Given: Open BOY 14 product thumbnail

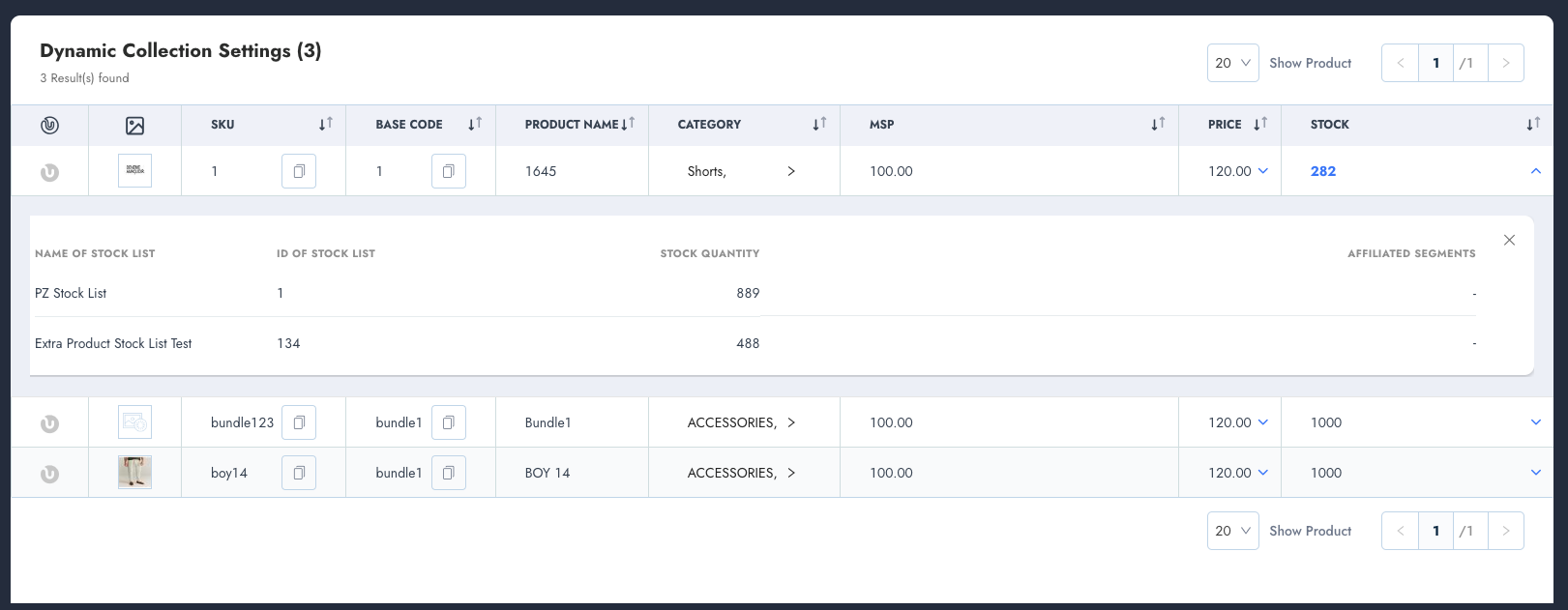Looking at the screenshot, I should (x=134, y=473).
